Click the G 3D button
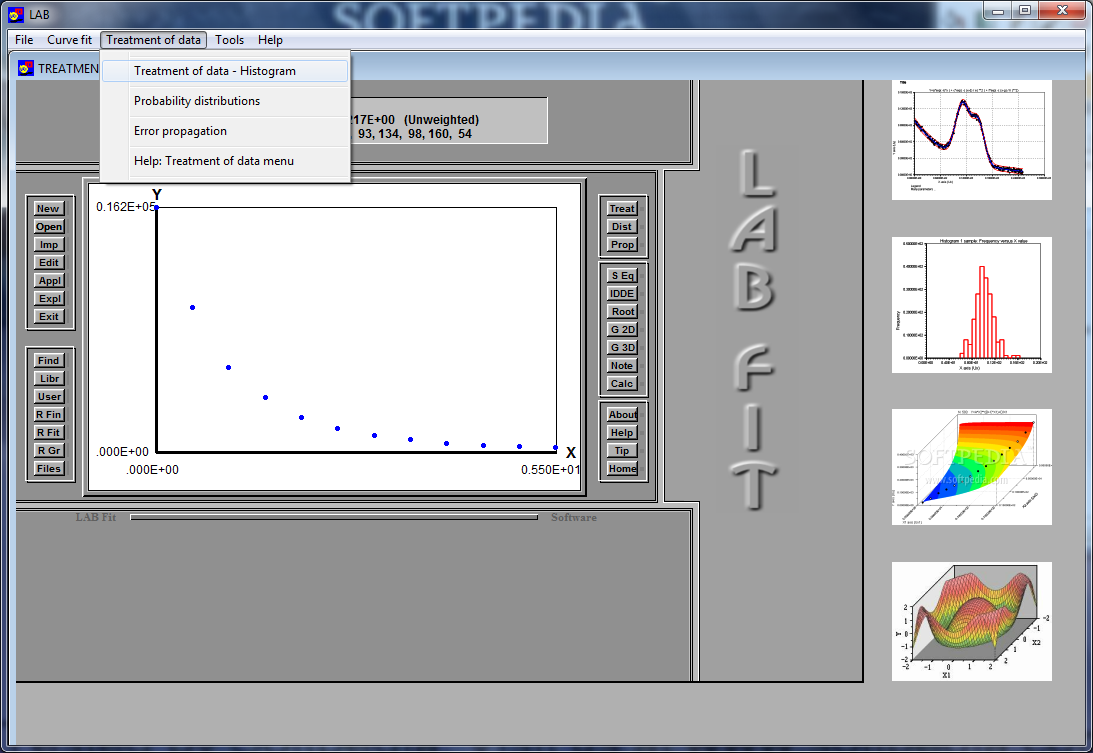Viewport: 1093px width, 753px height. tap(622, 348)
